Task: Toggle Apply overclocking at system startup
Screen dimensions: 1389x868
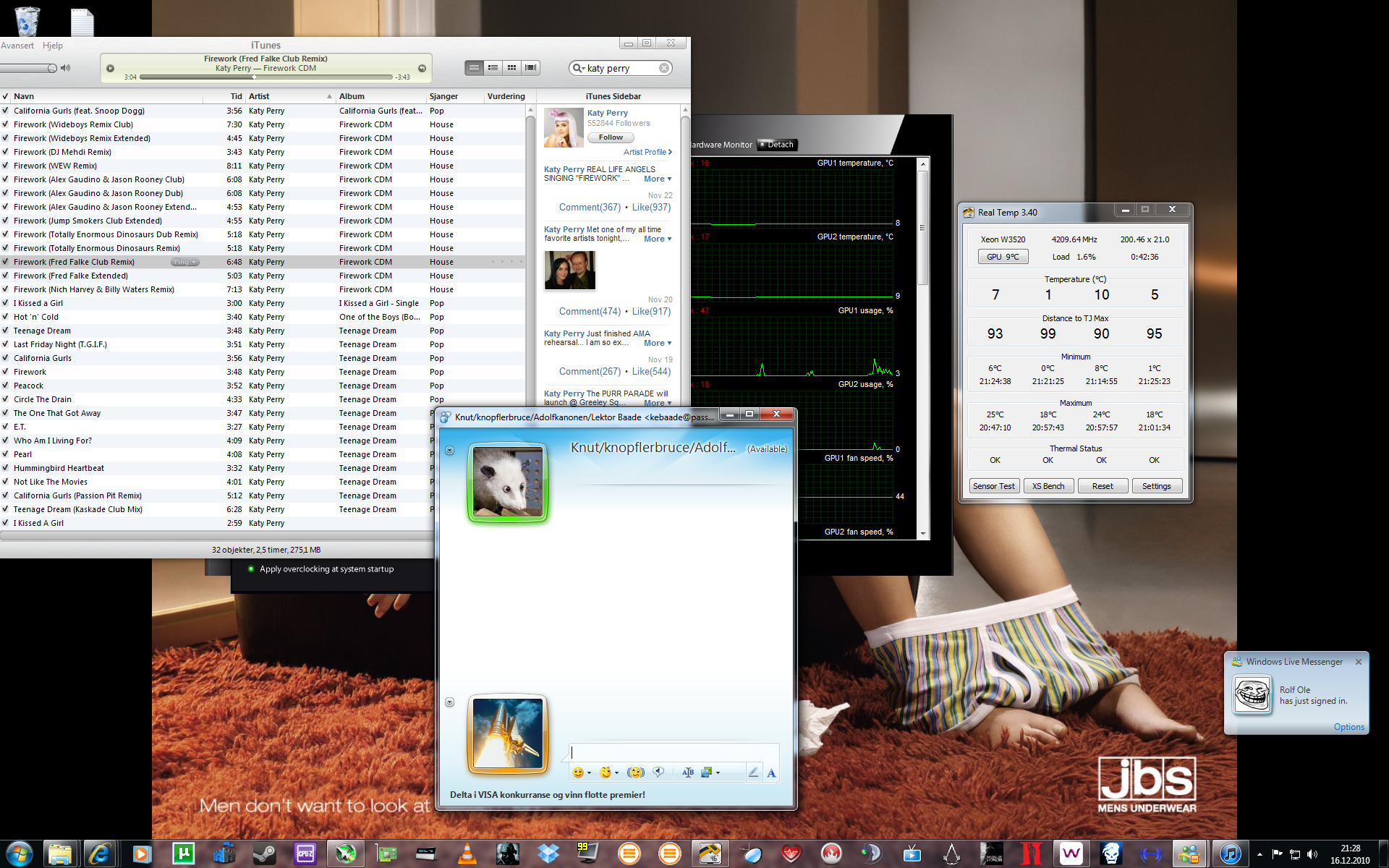Action: (251, 569)
